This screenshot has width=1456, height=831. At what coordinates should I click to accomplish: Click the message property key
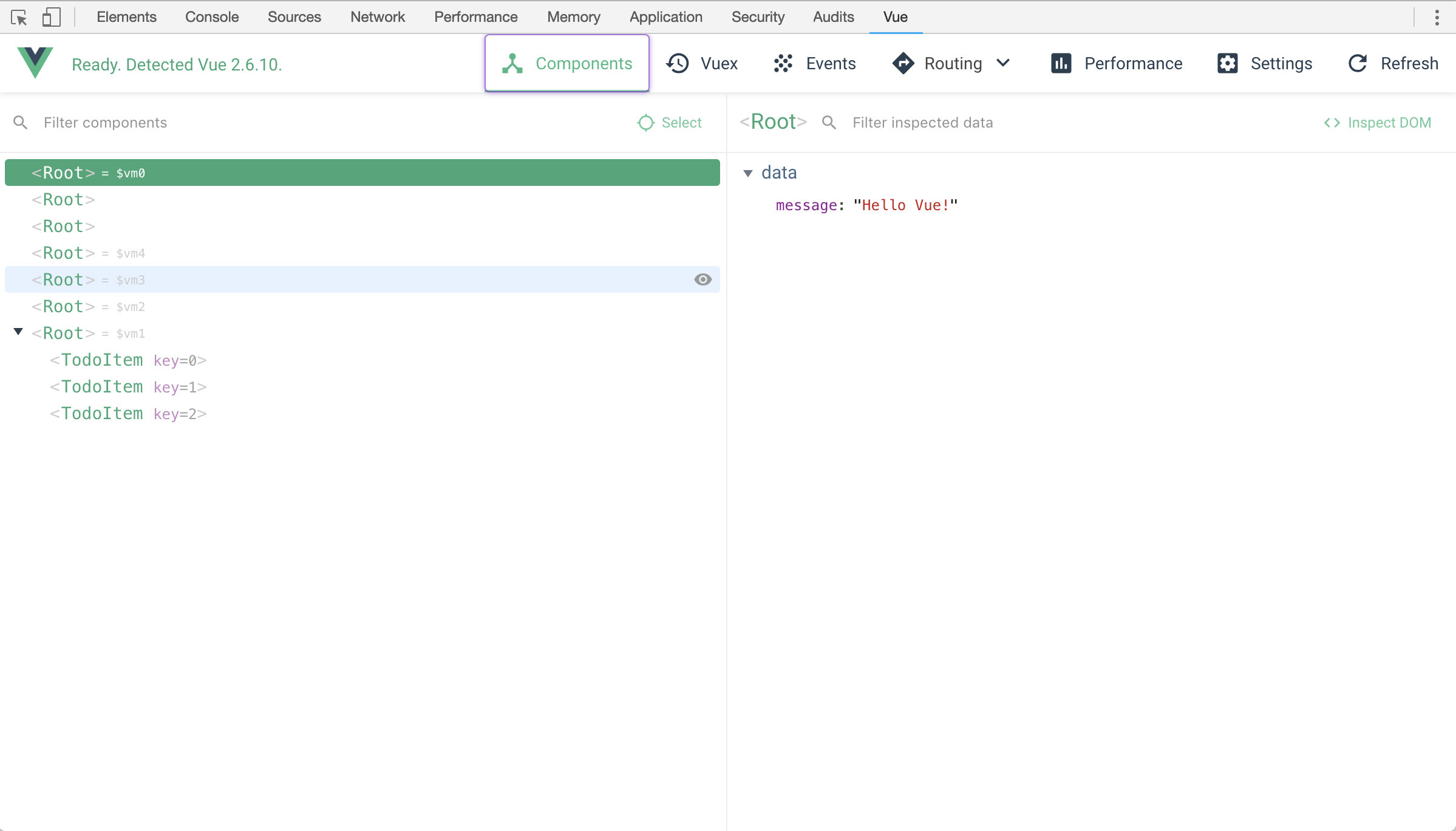(x=806, y=205)
